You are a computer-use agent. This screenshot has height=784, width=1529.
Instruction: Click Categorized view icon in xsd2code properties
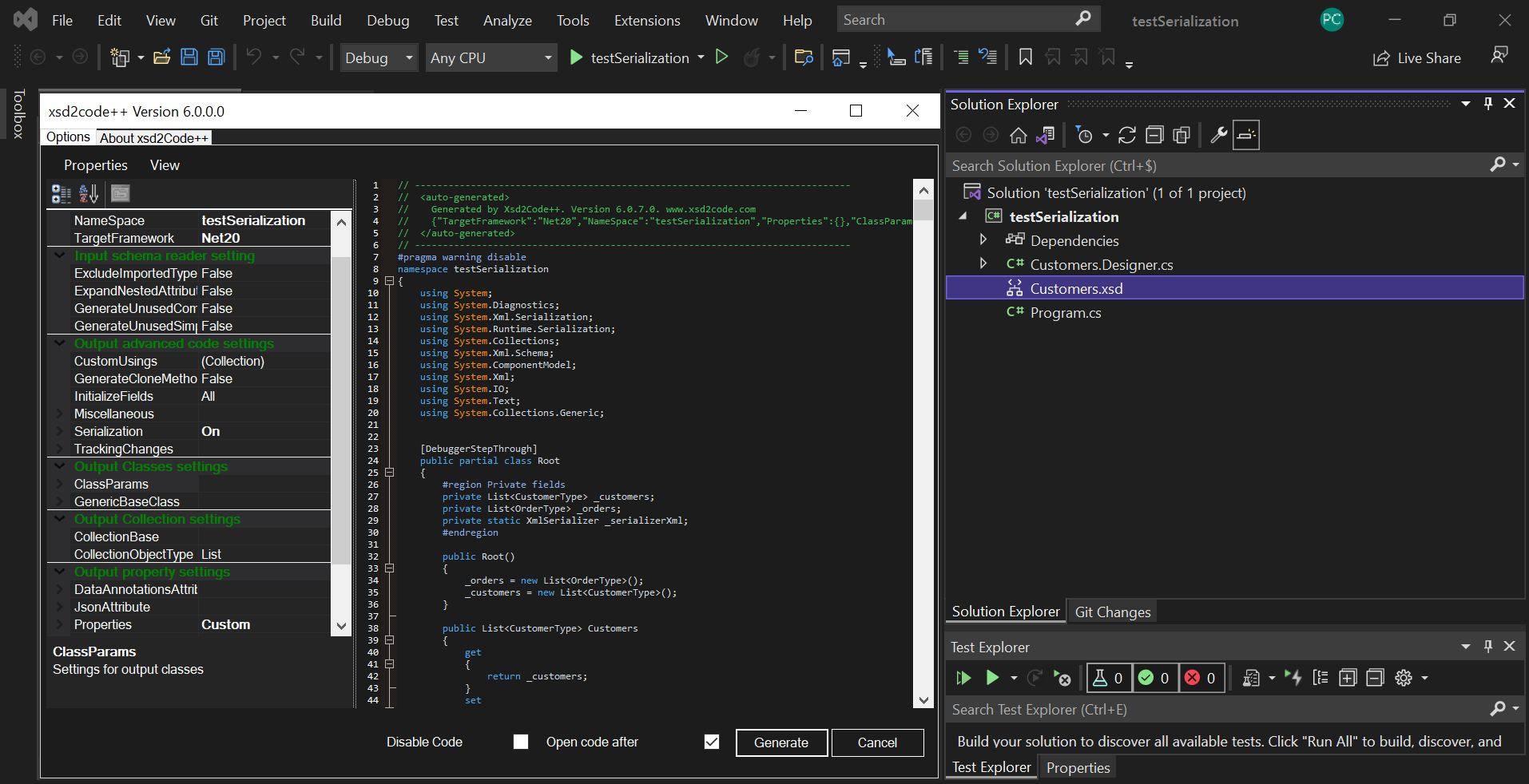62,193
